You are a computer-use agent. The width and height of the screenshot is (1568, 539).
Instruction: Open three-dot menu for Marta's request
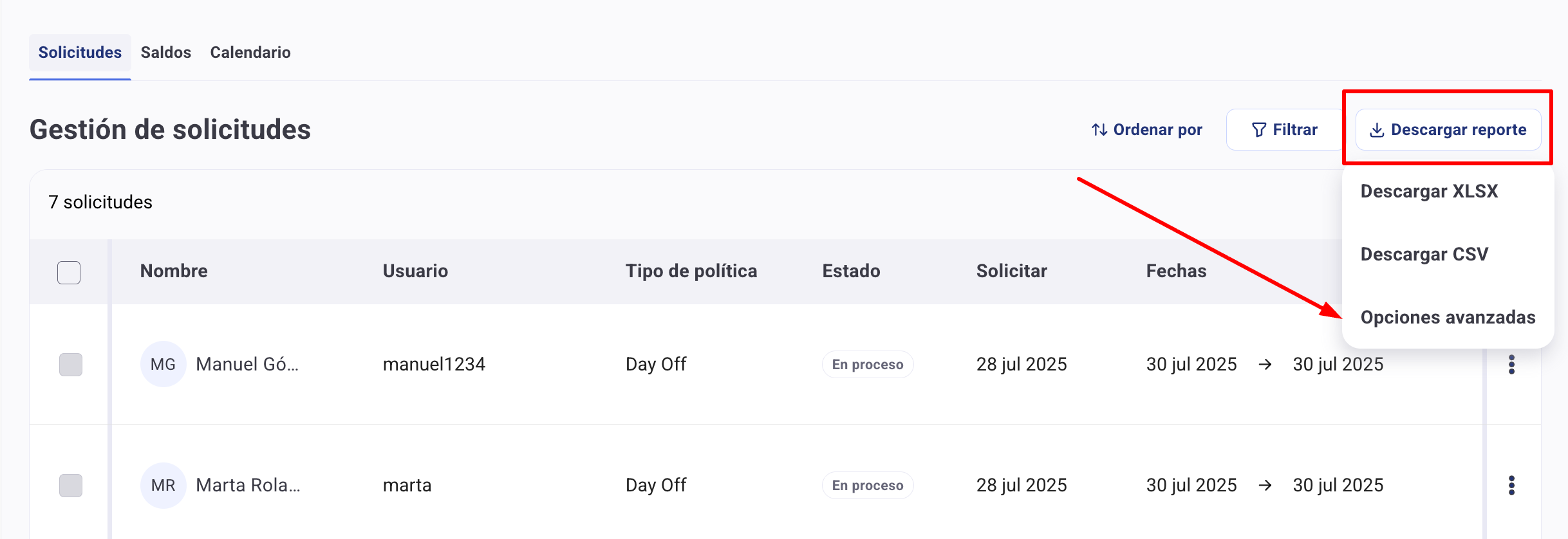click(x=1511, y=486)
